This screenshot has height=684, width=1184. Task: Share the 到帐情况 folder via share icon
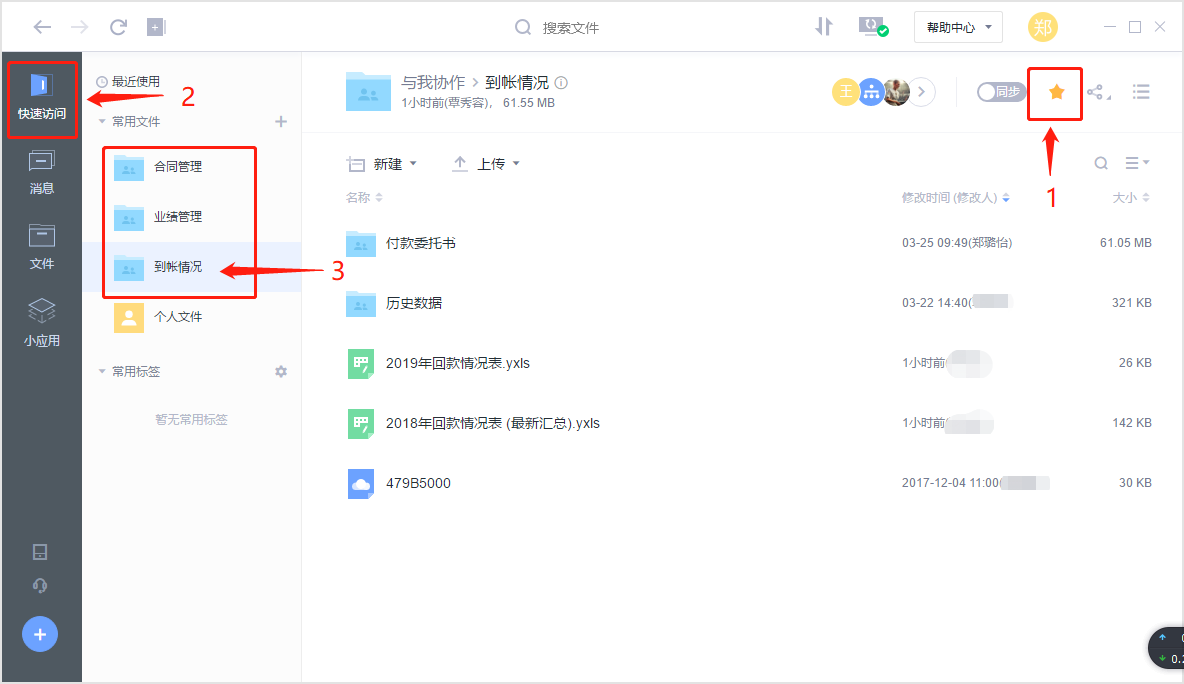pos(1098,91)
